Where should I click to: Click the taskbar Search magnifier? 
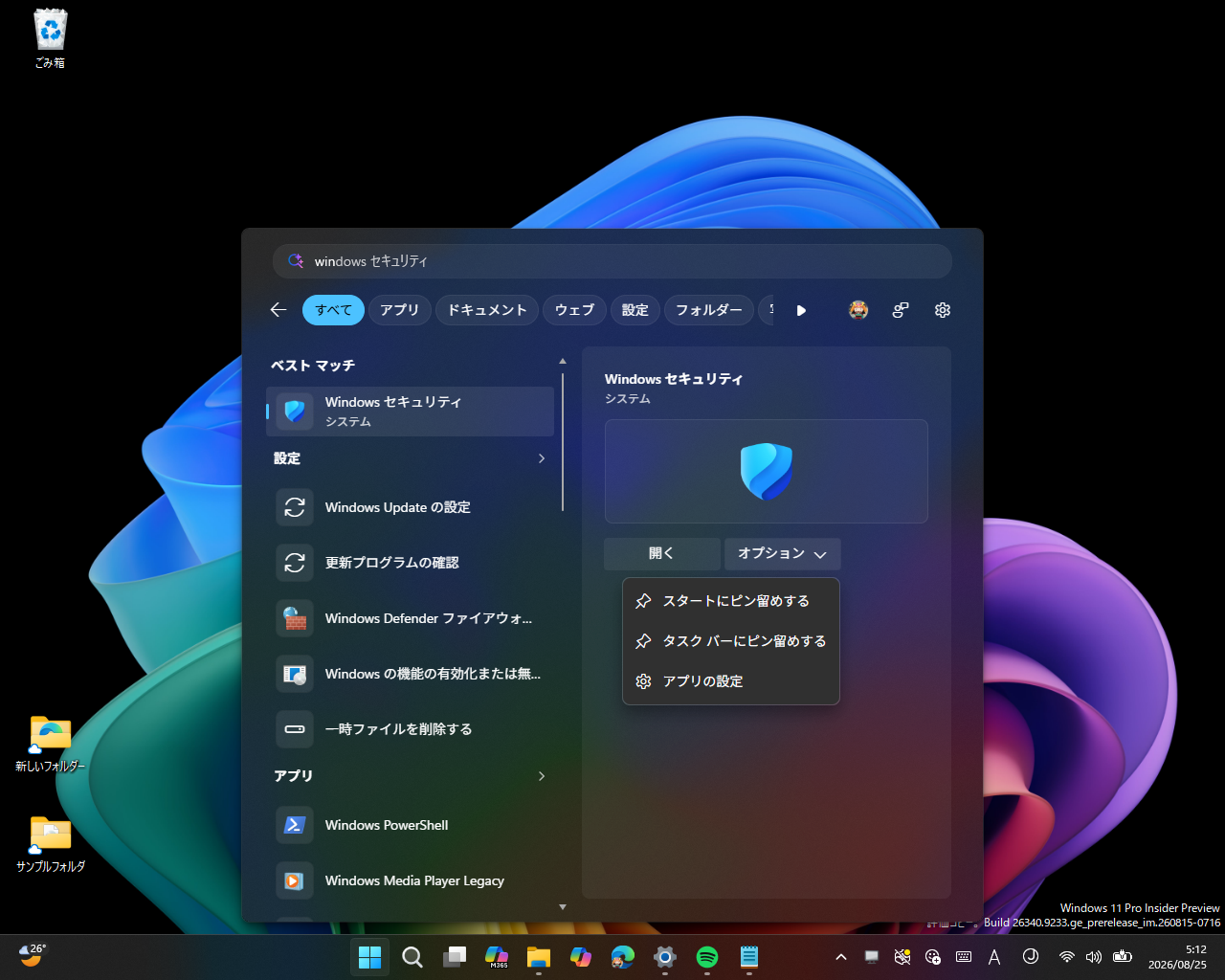pos(412,957)
